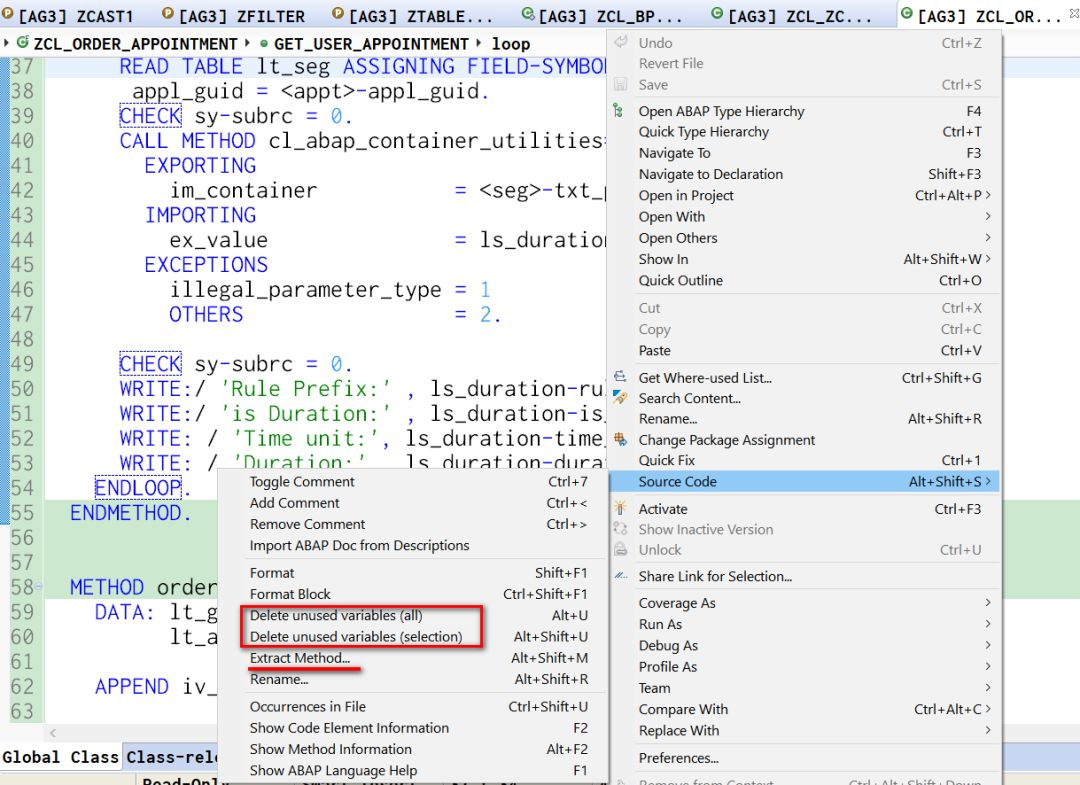Click the ENDMETHOD keyword on line 55

tap(125, 513)
